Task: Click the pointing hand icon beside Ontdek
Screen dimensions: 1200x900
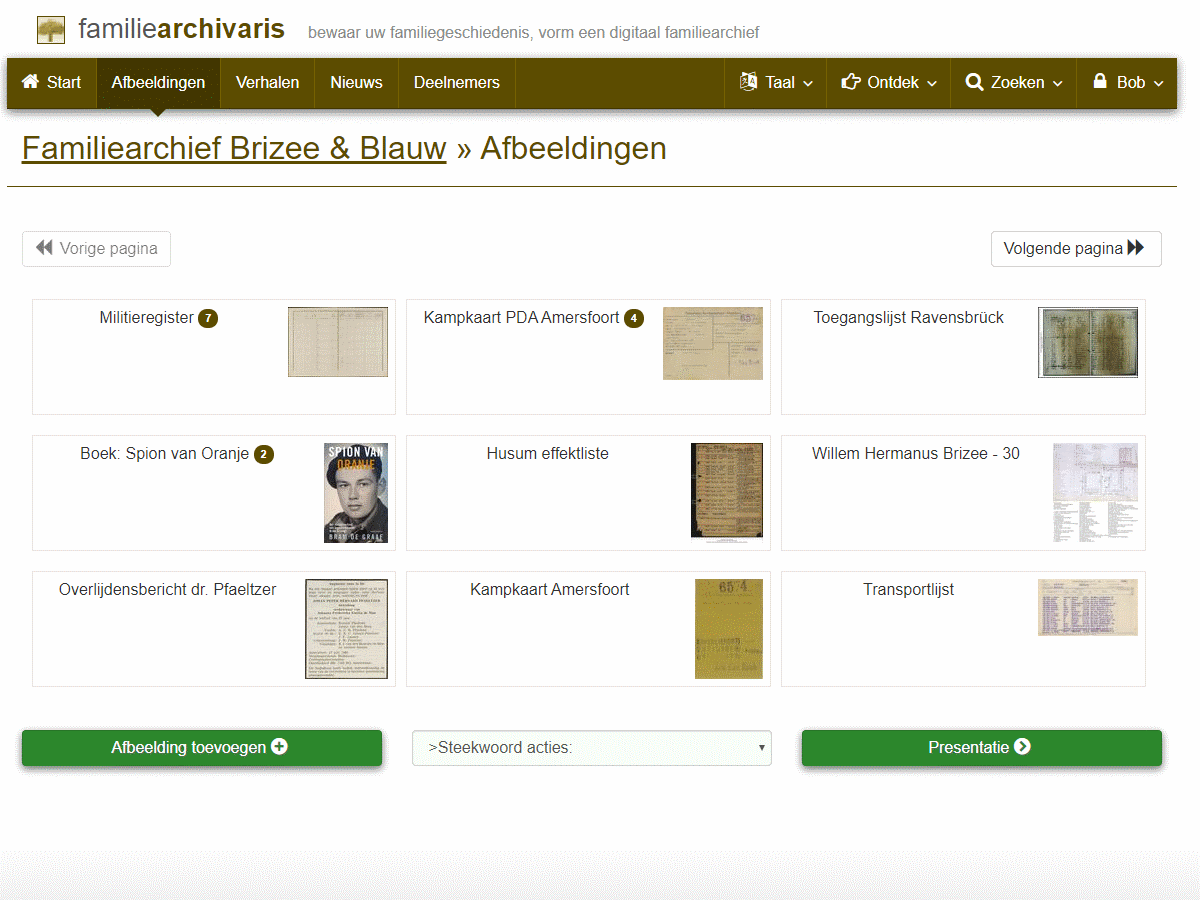Action: (x=851, y=82)
